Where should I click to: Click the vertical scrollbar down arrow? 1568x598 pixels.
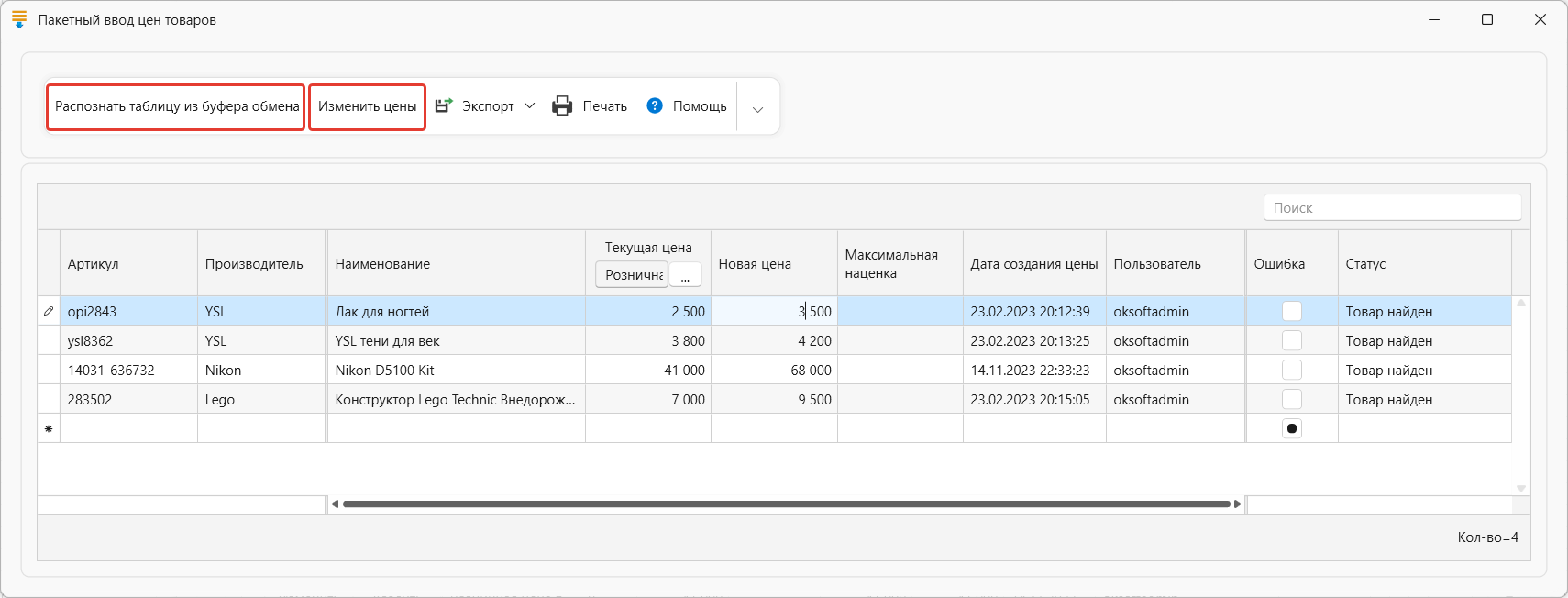(1521, 488)
